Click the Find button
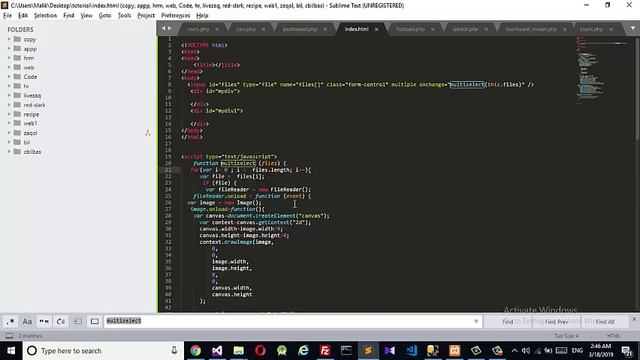 508,322
